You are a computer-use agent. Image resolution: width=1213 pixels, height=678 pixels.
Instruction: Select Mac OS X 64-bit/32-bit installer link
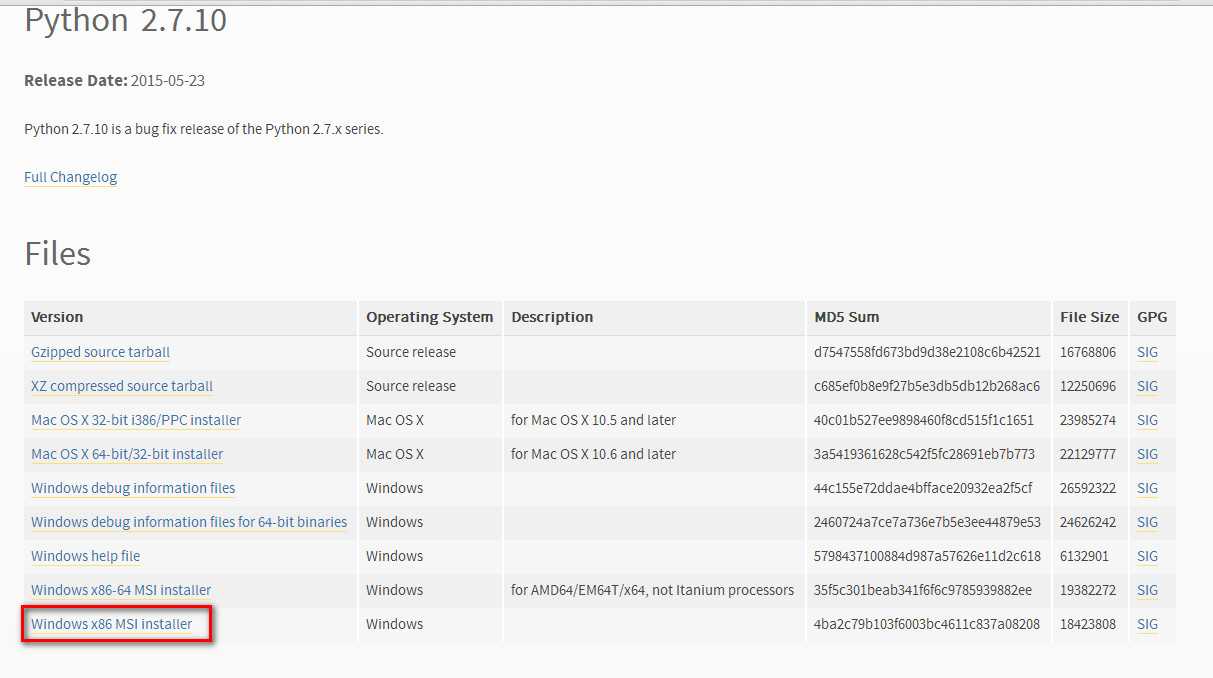click(x=127, y=454)
